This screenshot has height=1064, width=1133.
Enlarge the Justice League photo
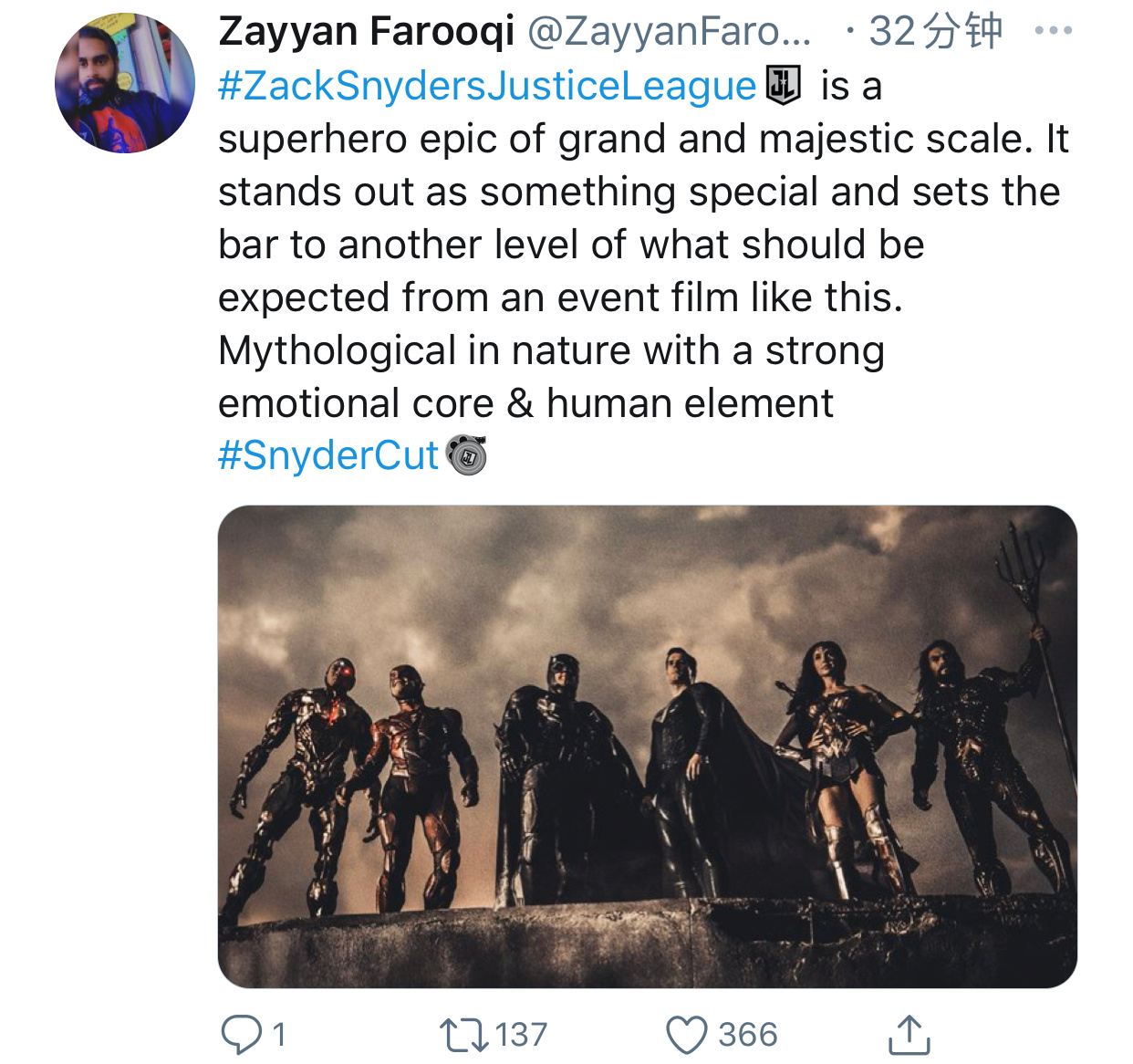[647, 746]
